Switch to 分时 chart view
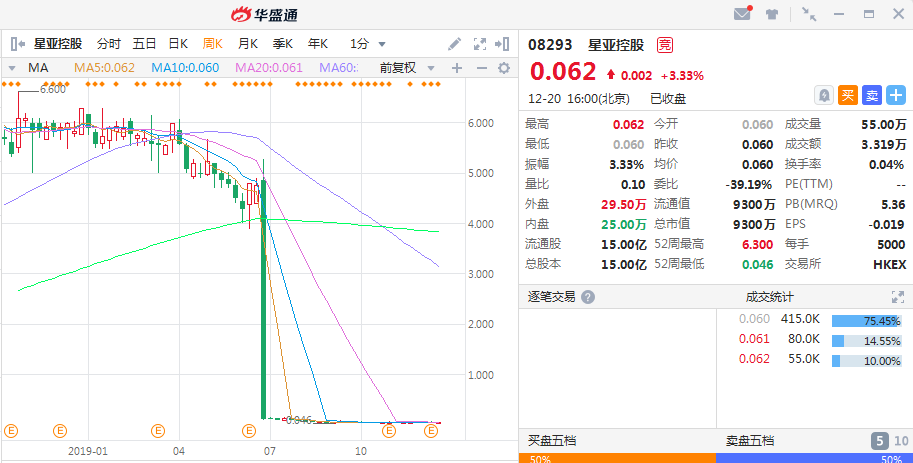Viewport: 913px width, 463px height. pos(109,44)
